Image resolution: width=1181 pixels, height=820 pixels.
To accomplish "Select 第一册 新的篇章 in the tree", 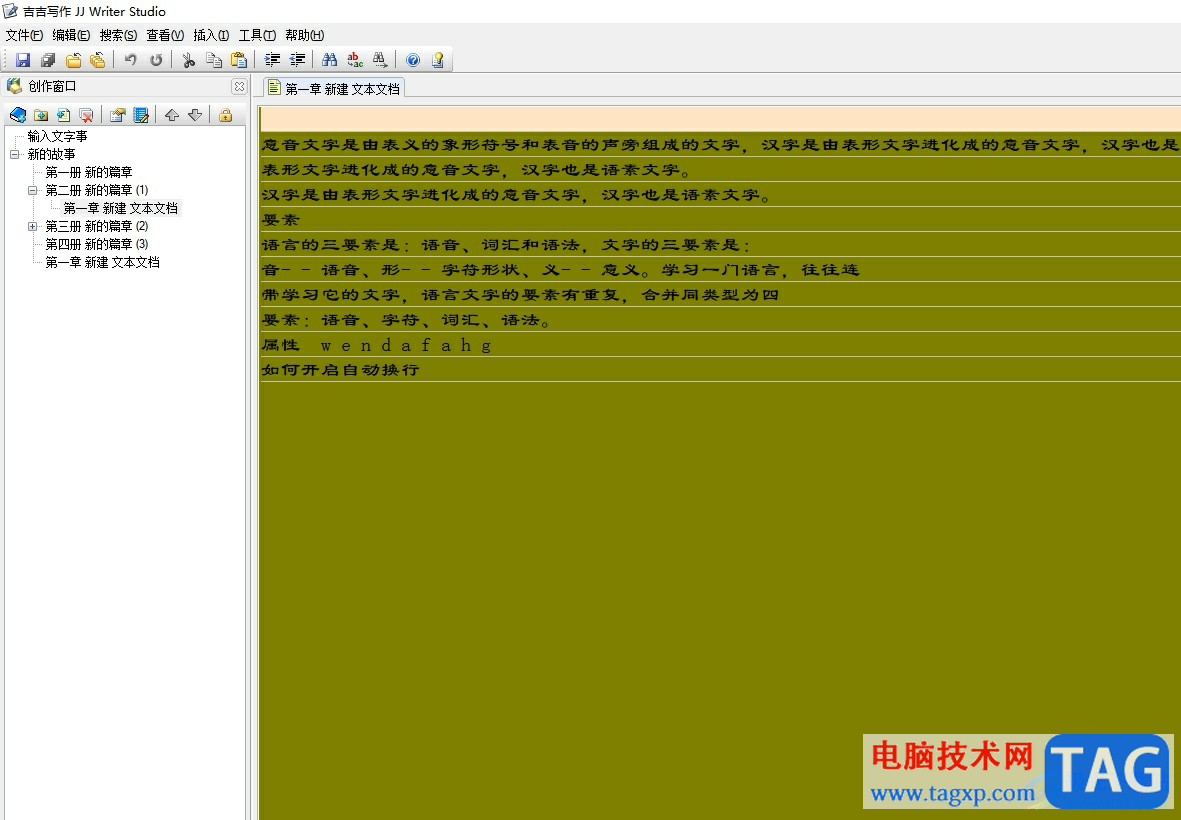I will (89, 172).
